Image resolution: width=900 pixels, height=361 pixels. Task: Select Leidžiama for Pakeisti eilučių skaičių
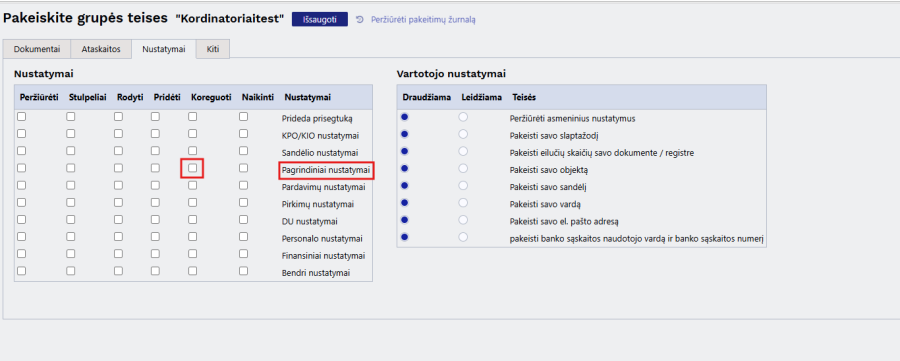[x=463, y=152]
